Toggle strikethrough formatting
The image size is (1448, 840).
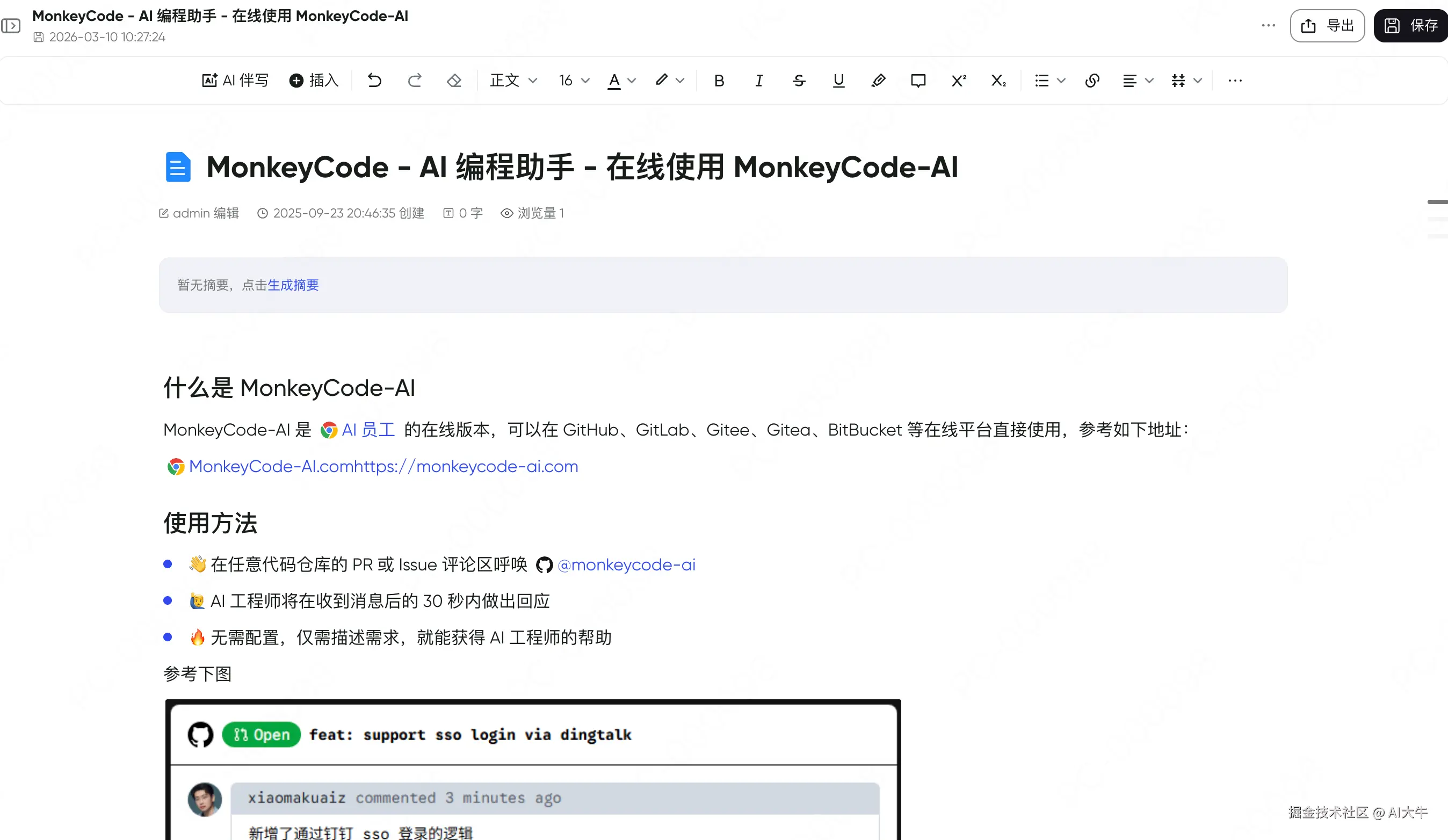point(799,81)
